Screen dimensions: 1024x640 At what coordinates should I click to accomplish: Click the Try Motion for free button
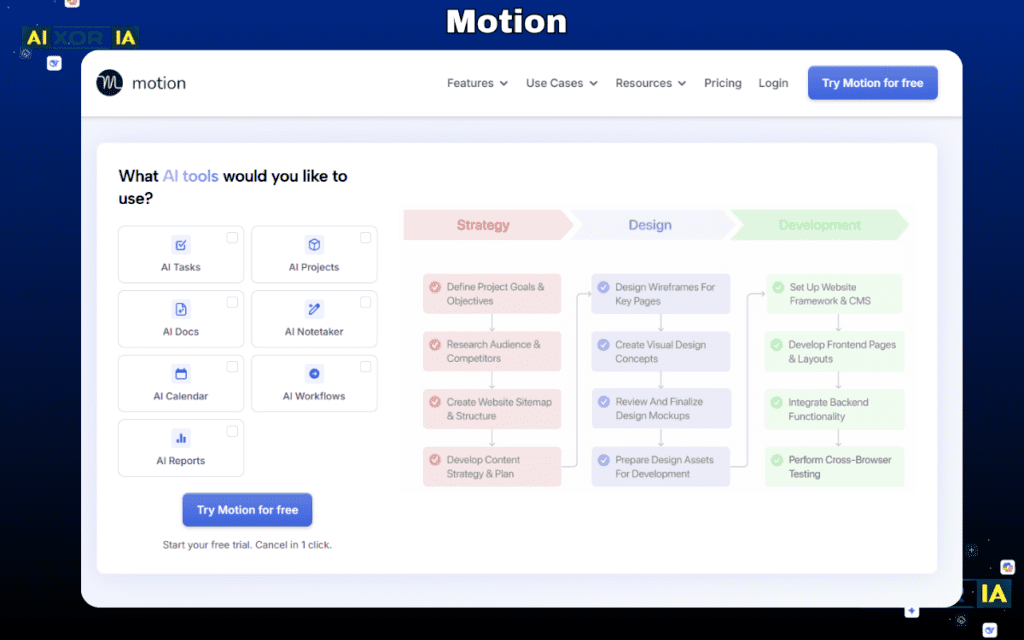(872, 83)
